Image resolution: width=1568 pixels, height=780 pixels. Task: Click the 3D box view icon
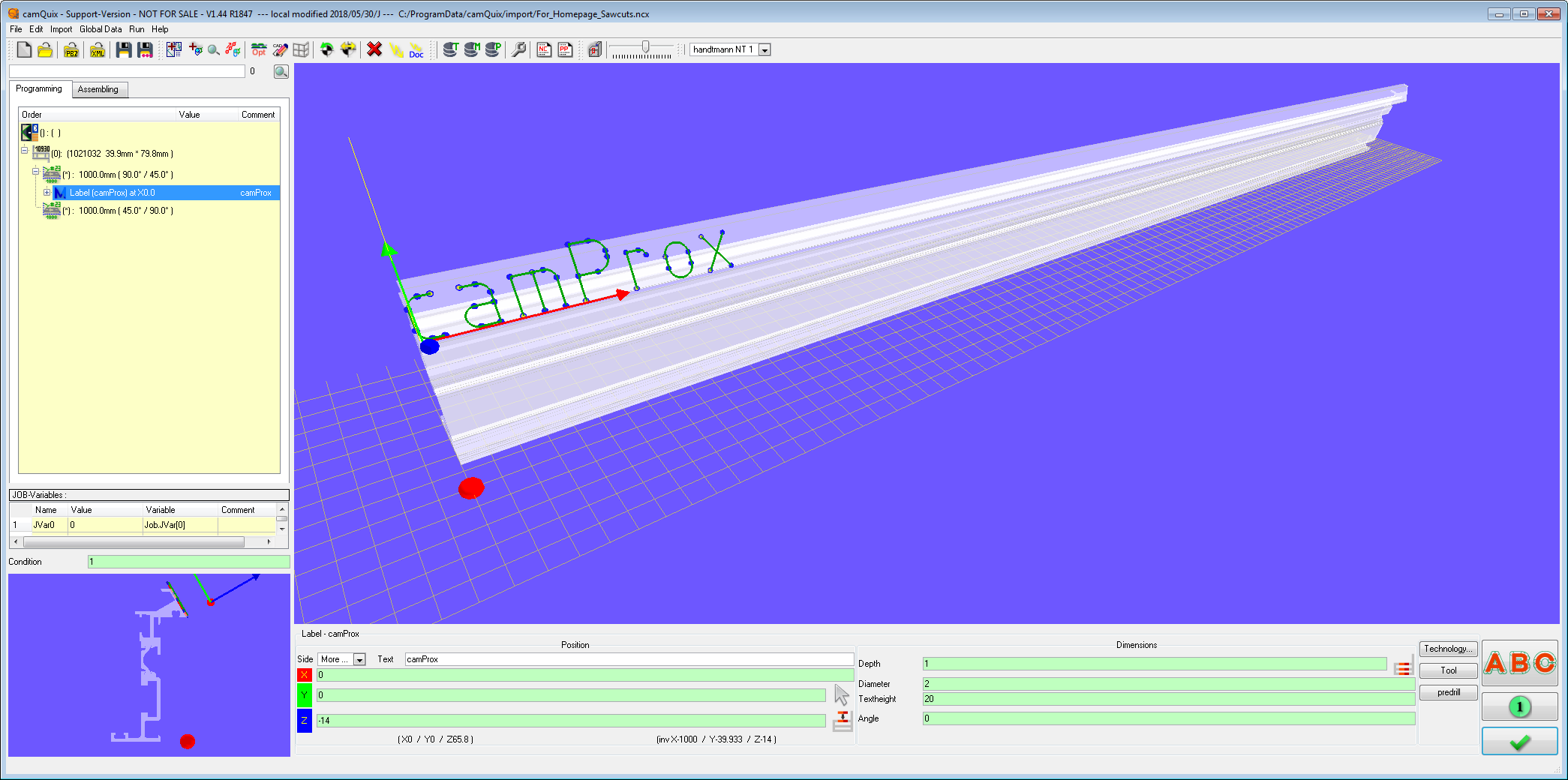click(595, 49)
